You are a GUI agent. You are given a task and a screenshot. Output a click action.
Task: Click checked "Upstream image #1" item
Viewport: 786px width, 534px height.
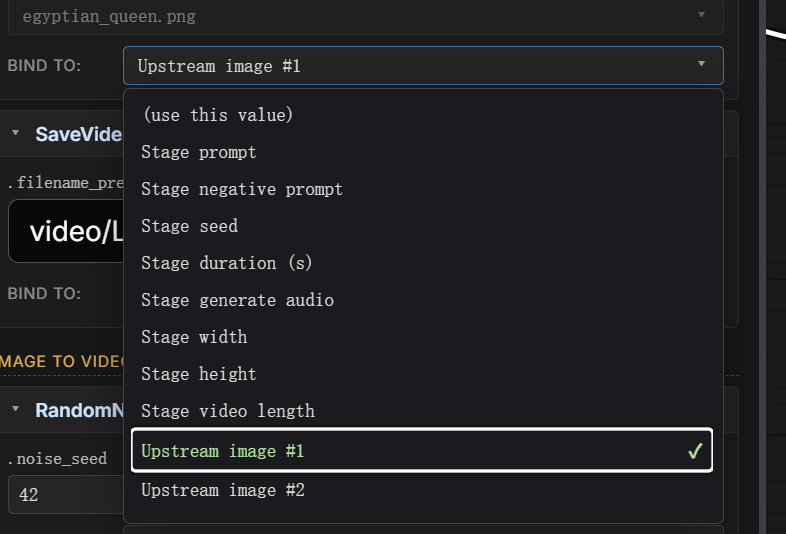pyautogui.click(x=423, y=450)
